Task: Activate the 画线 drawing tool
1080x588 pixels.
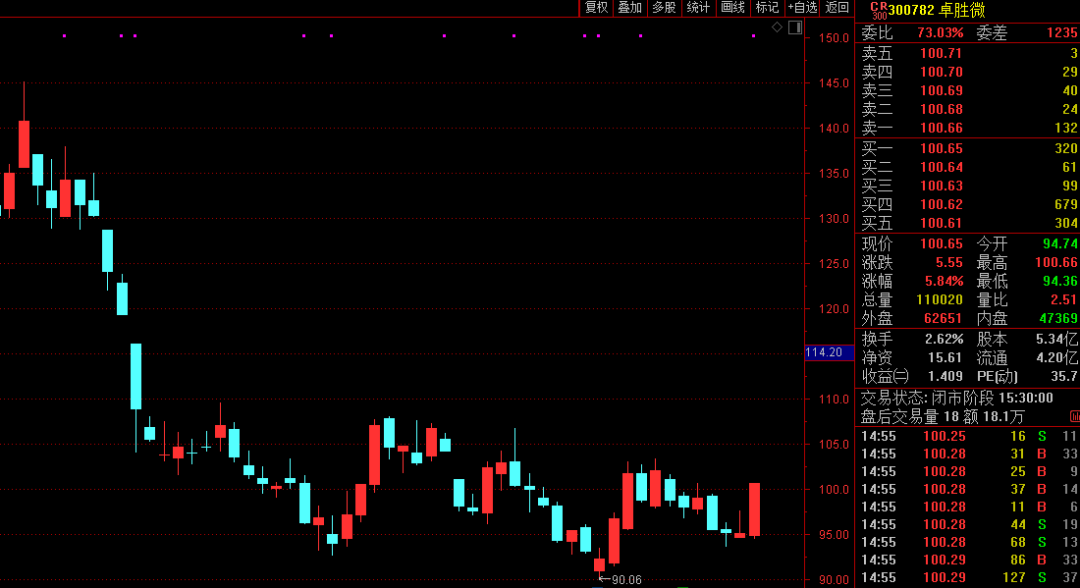Action: 732,8
